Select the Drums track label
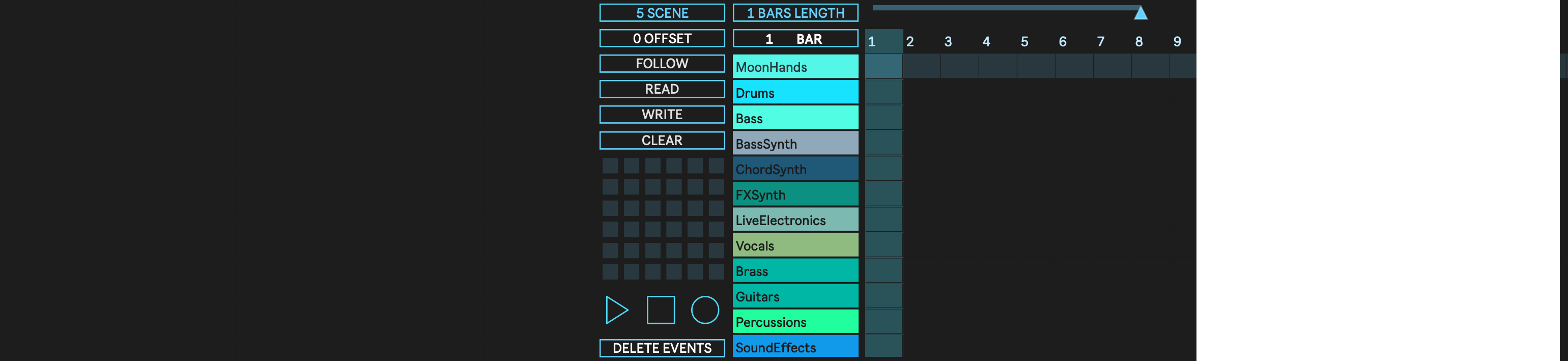This screenshot has height=361, width=1568. point(795,93)
